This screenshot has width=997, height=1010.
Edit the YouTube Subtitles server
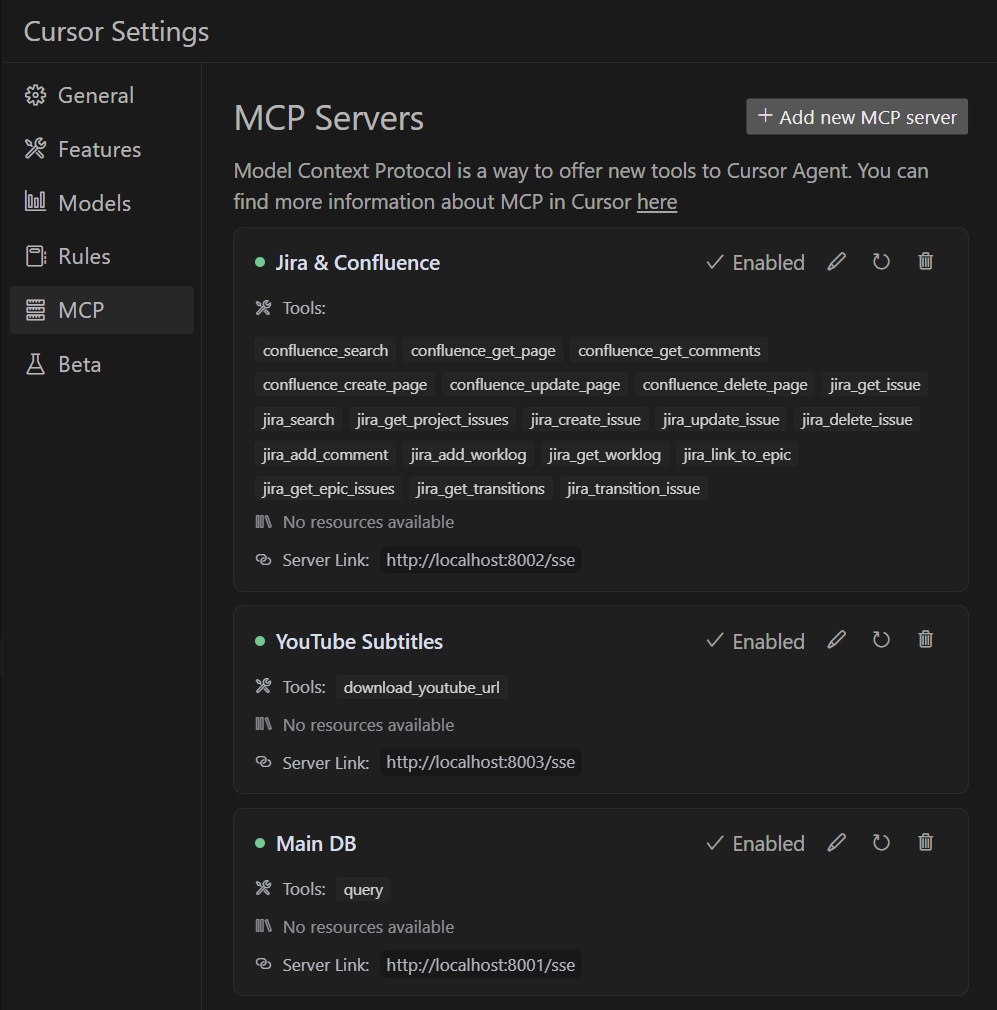(x=837, y=640)
